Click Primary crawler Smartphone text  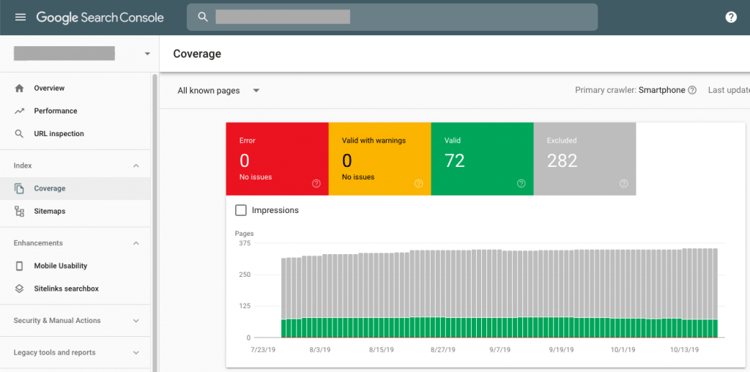point(630,90)
